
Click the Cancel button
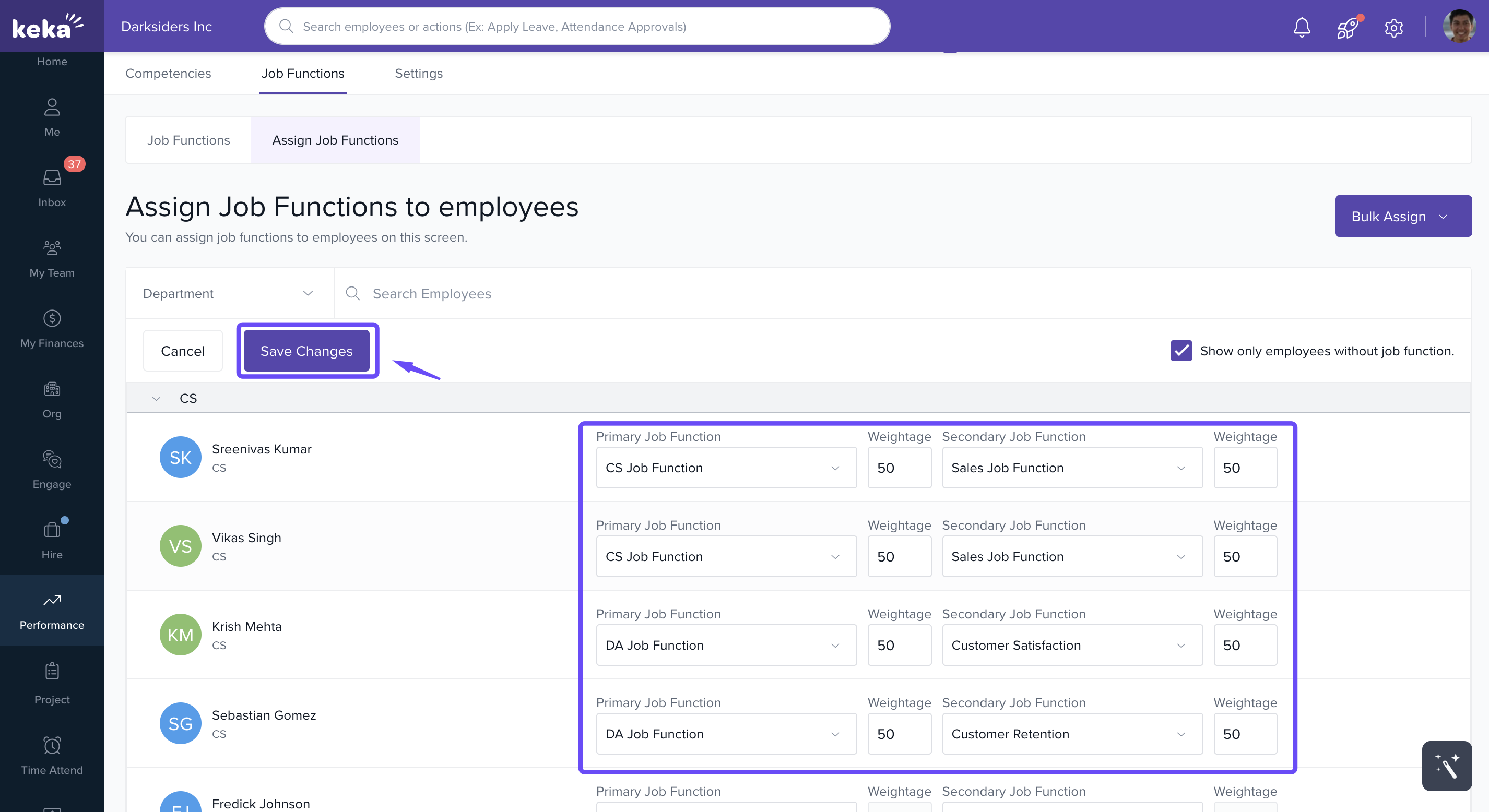[183, 351]
